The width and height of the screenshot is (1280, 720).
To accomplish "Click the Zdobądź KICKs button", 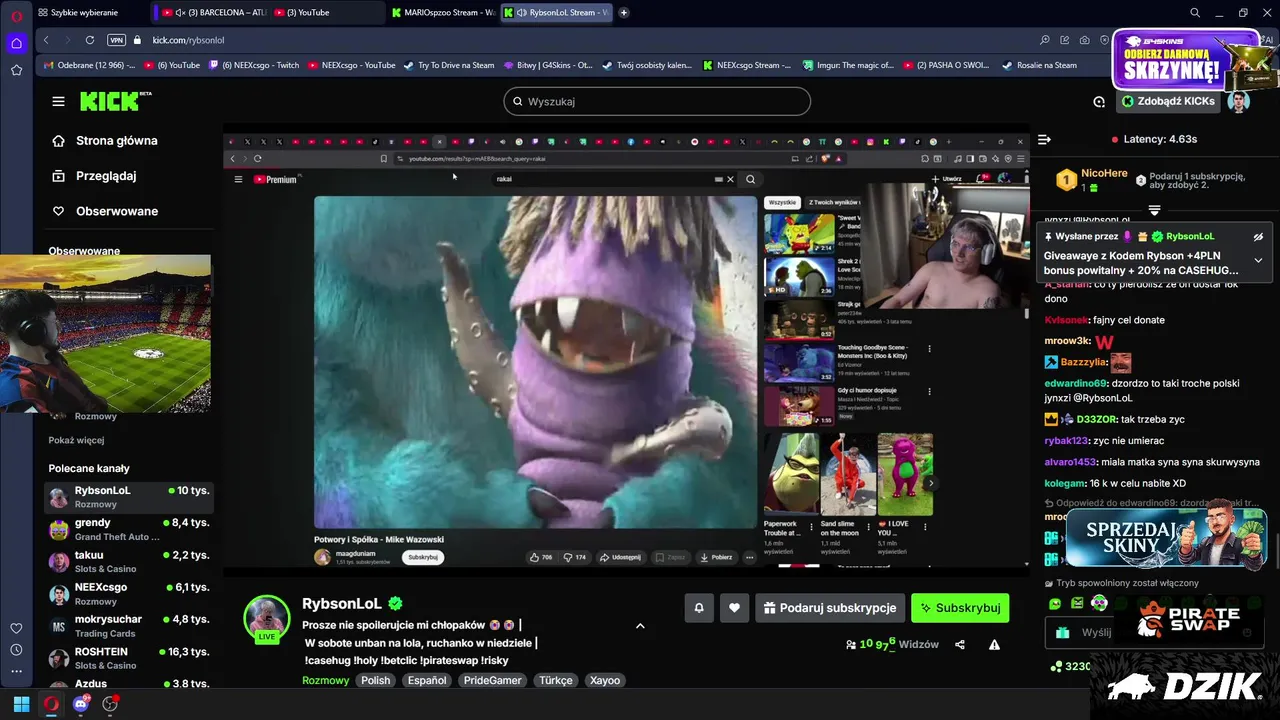I will (x=1168, y=101).
